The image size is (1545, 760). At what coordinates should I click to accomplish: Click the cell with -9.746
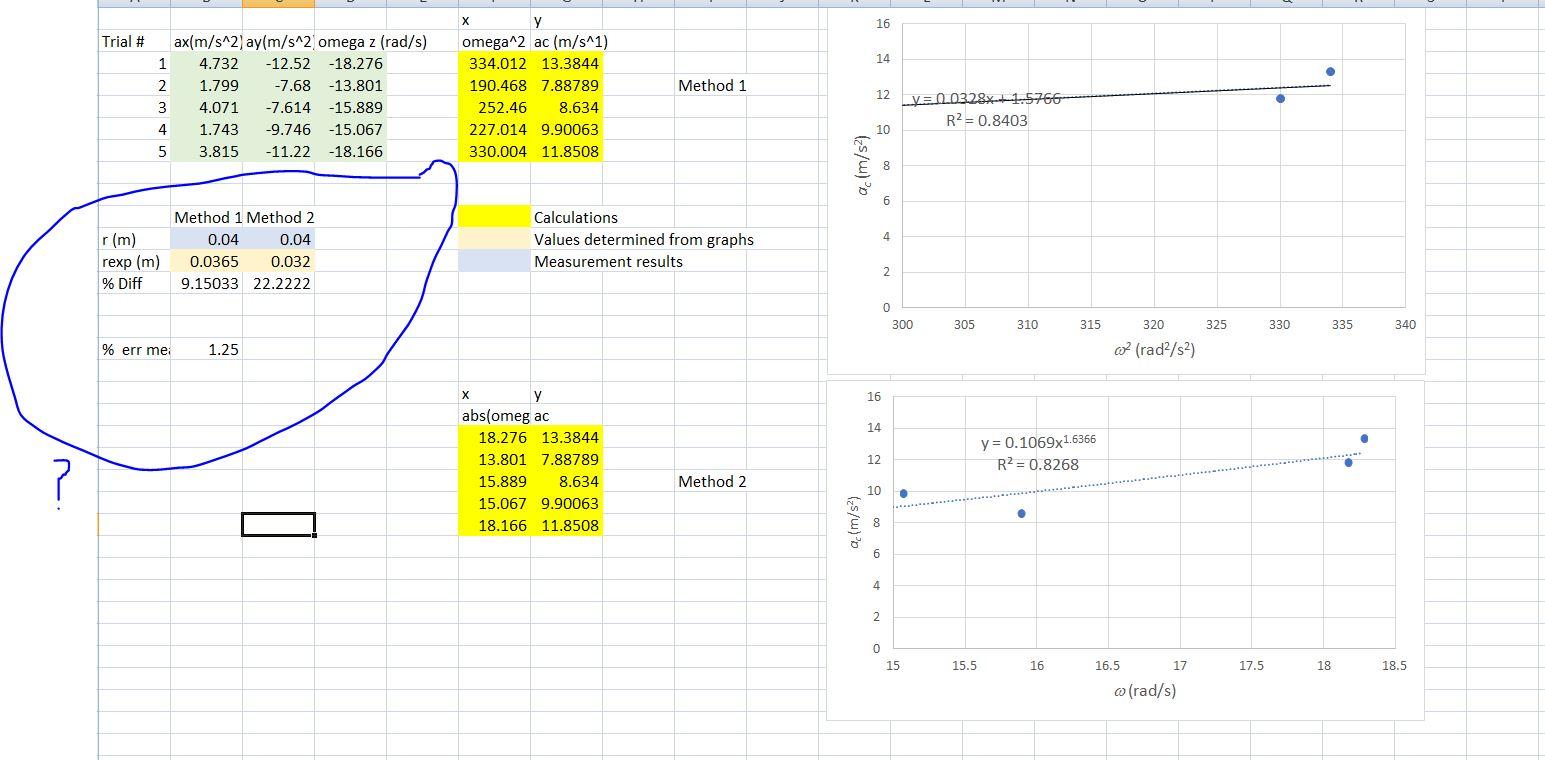tap(278, 129)
